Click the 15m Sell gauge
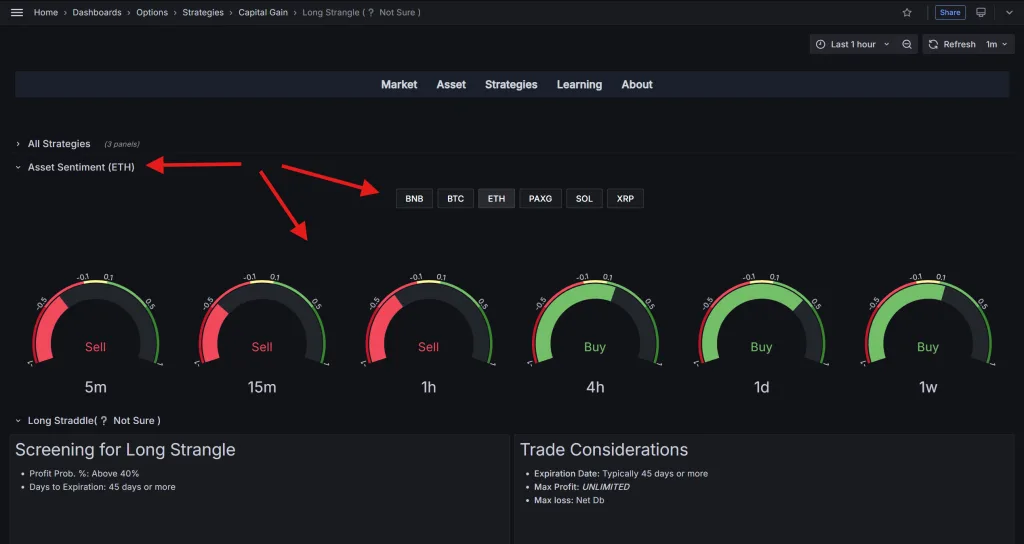 (x=262, y=321)
